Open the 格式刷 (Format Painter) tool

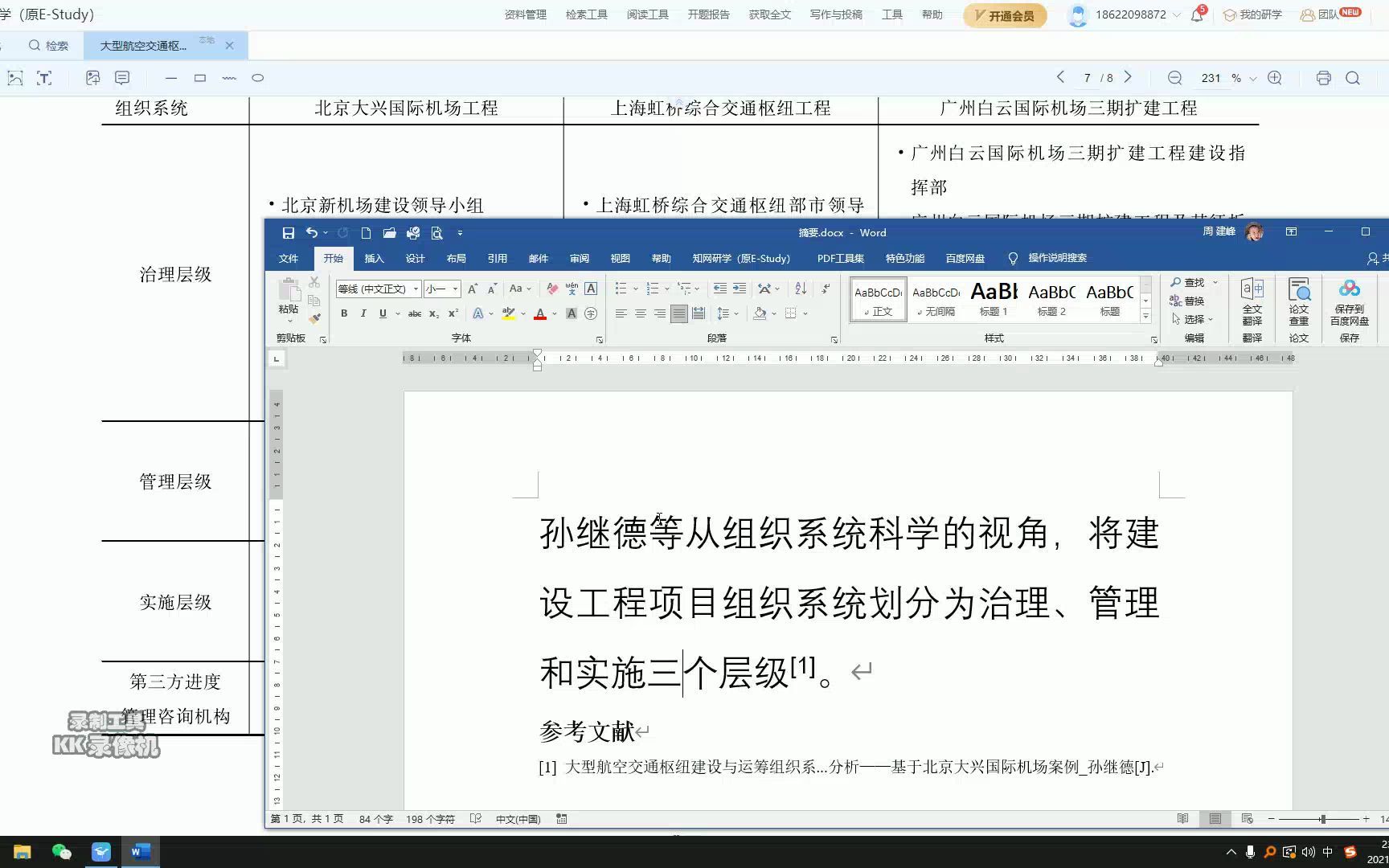315,319
